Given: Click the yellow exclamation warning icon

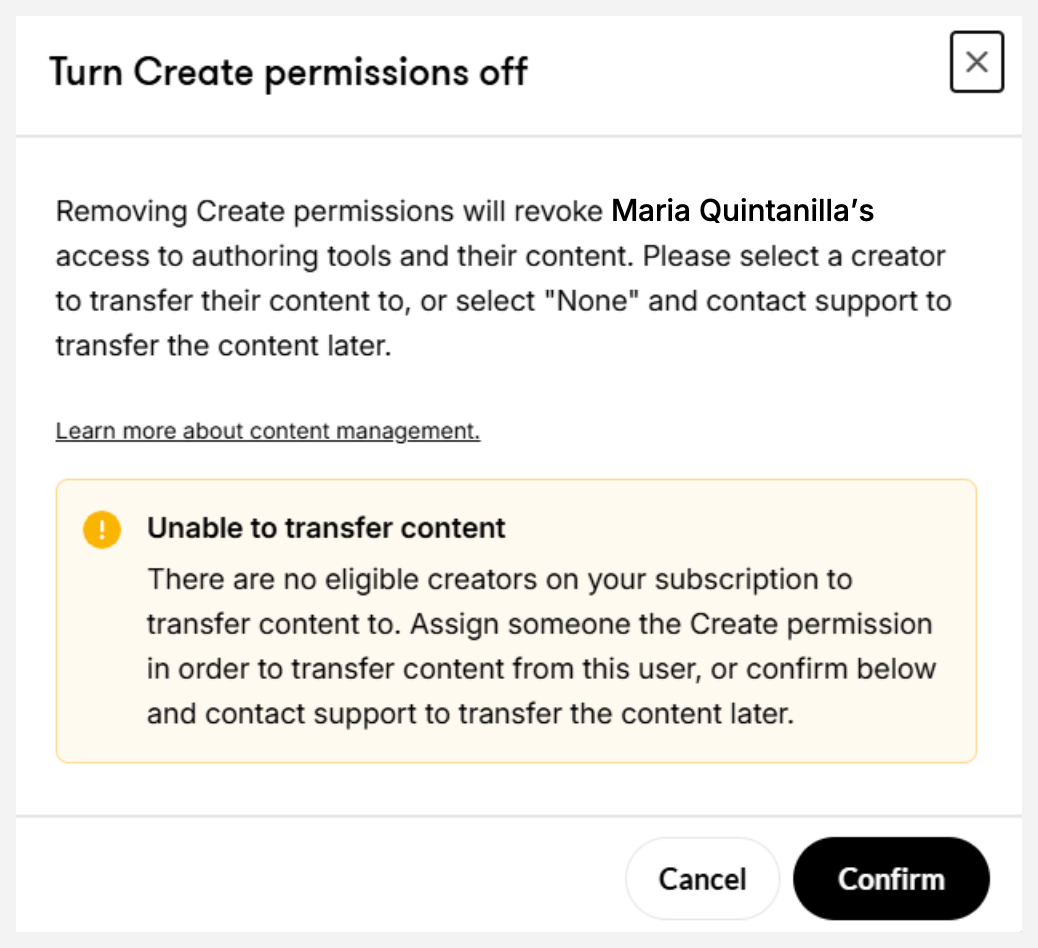Looking at the screenshot, I should click(102, 529).
